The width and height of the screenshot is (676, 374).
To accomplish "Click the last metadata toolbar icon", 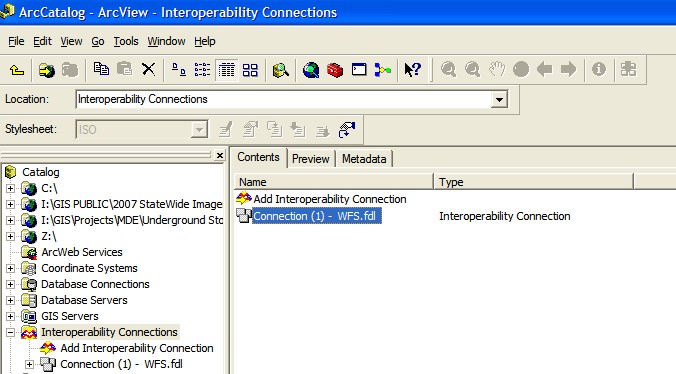I will (347, 129).
